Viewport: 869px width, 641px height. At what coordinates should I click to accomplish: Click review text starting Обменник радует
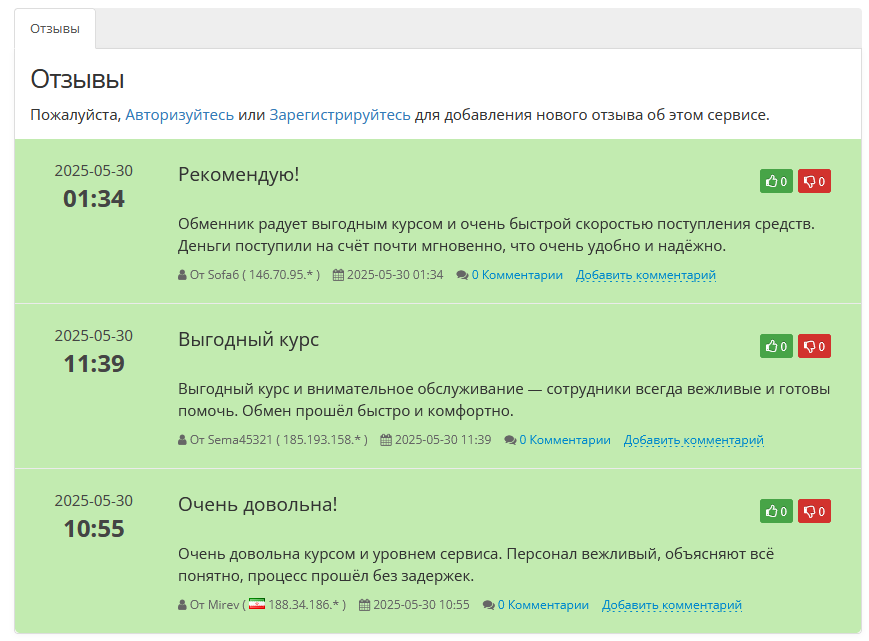pyautogui.click(x=497, y=235)
